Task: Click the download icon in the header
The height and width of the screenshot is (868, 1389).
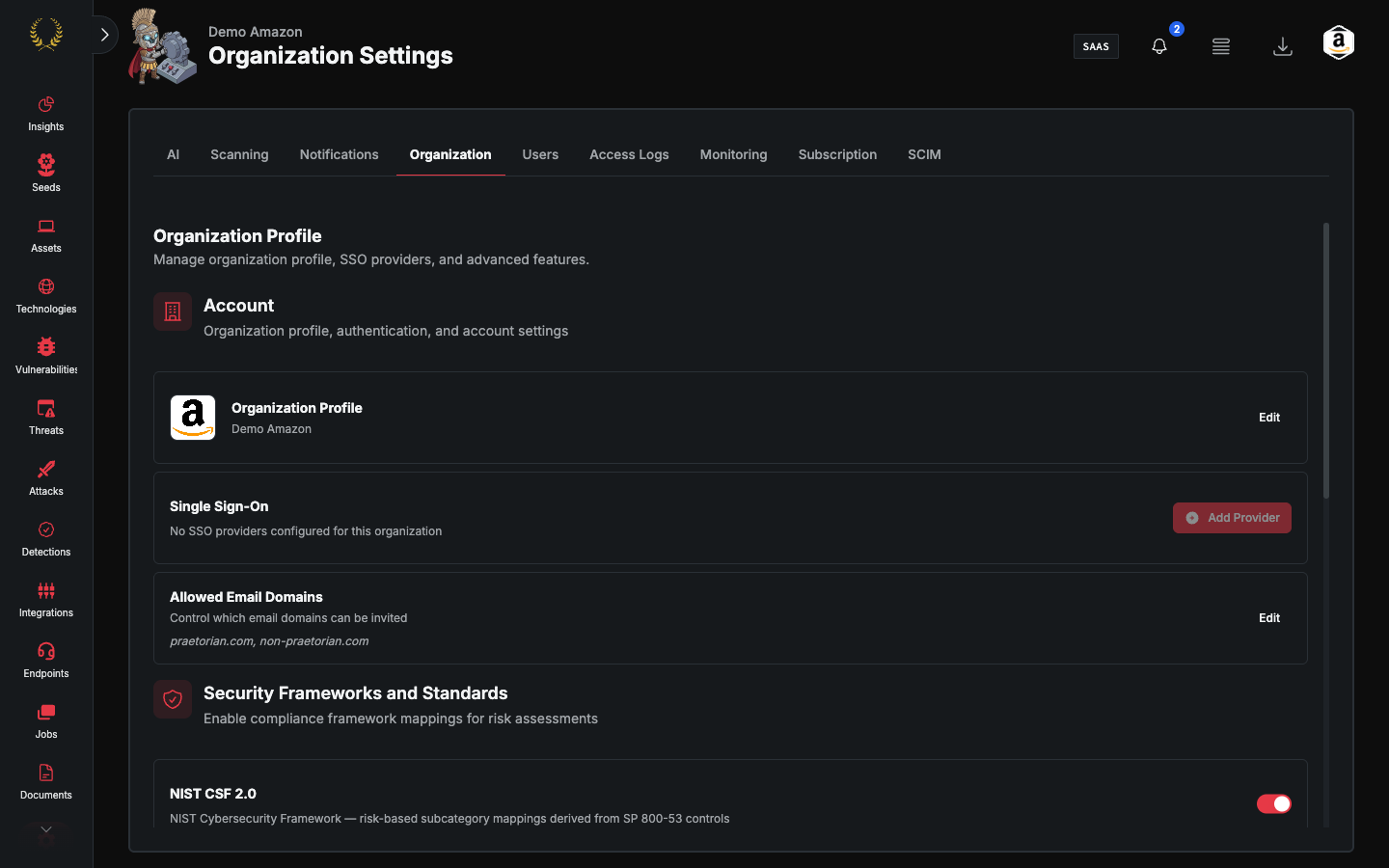Action: pyautogui.click(x=1283, y=46)
